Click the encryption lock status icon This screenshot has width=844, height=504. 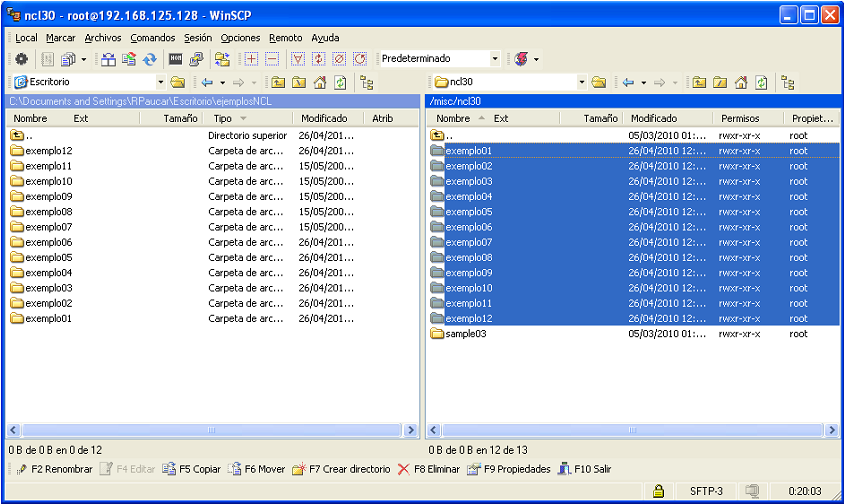click(658, 491)
